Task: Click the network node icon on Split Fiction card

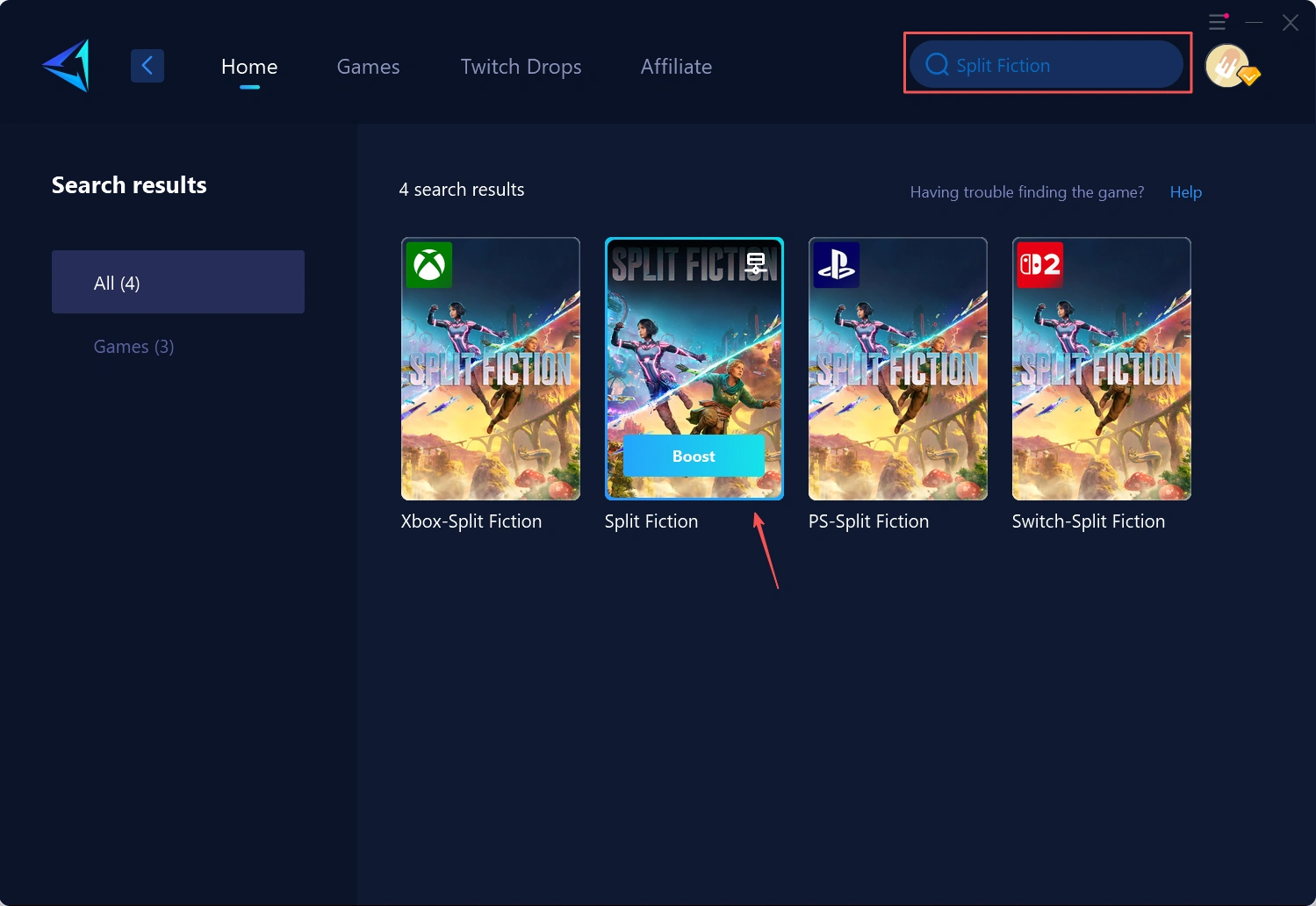Action: [x=755, y=262]
